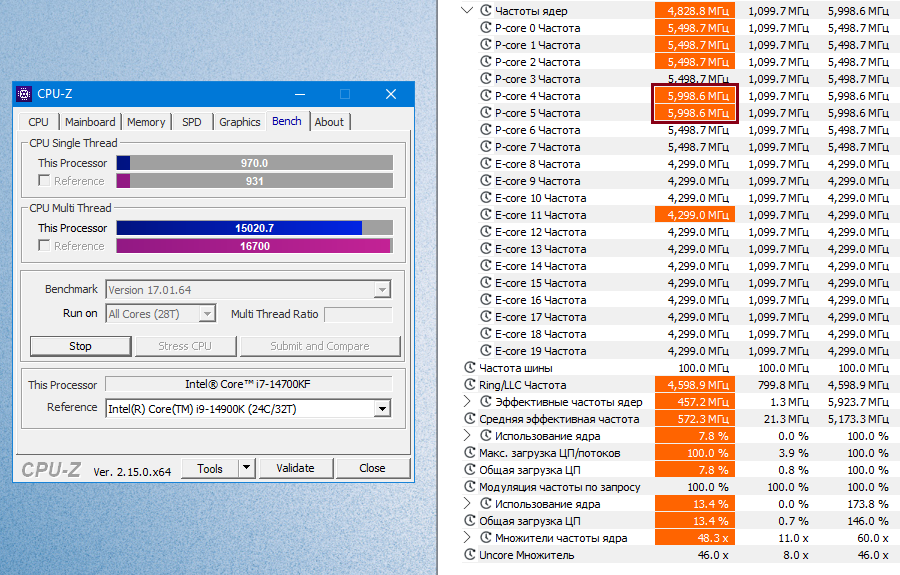This screenshot has height=575, width=900.
Task: Expand Использование ядра group showing 13.4 %
Action: (467, 504)
